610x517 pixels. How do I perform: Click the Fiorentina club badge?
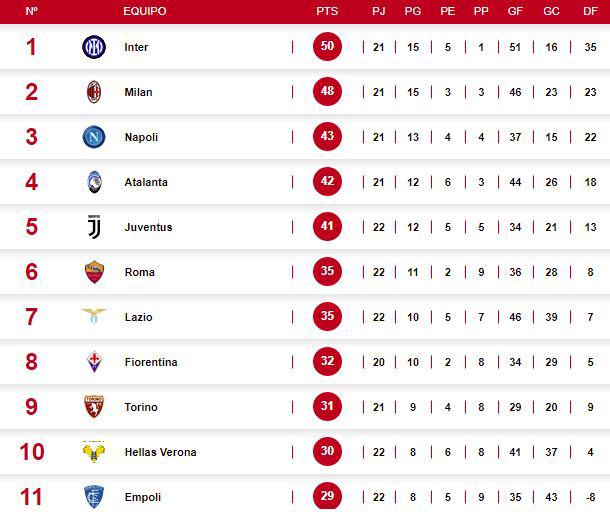pos(94,362)
